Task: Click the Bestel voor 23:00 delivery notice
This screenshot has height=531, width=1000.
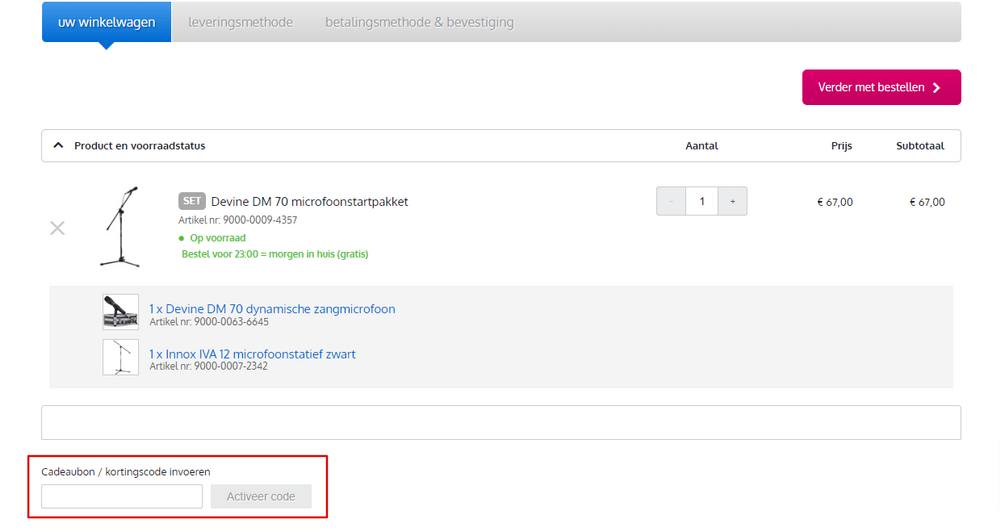Action: [x=275, y=254]
